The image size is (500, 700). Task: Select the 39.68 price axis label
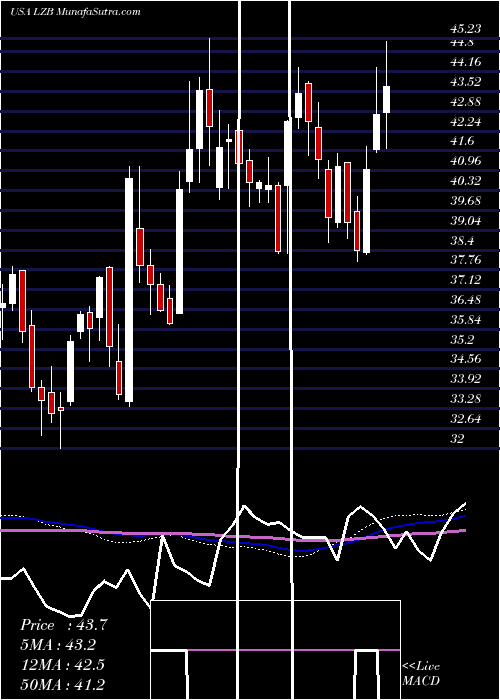pyautogui.click(x=466, y=200)
